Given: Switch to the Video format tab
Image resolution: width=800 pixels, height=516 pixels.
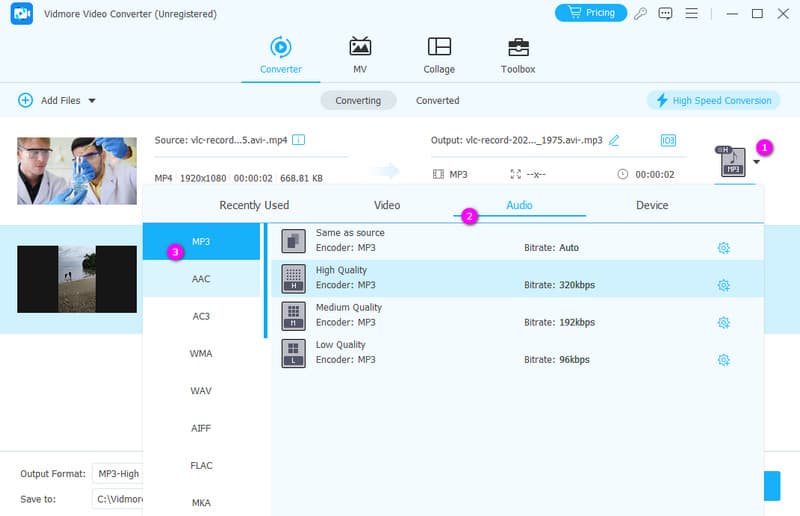Looking at the screenshot, I should [x=387, y=205].
